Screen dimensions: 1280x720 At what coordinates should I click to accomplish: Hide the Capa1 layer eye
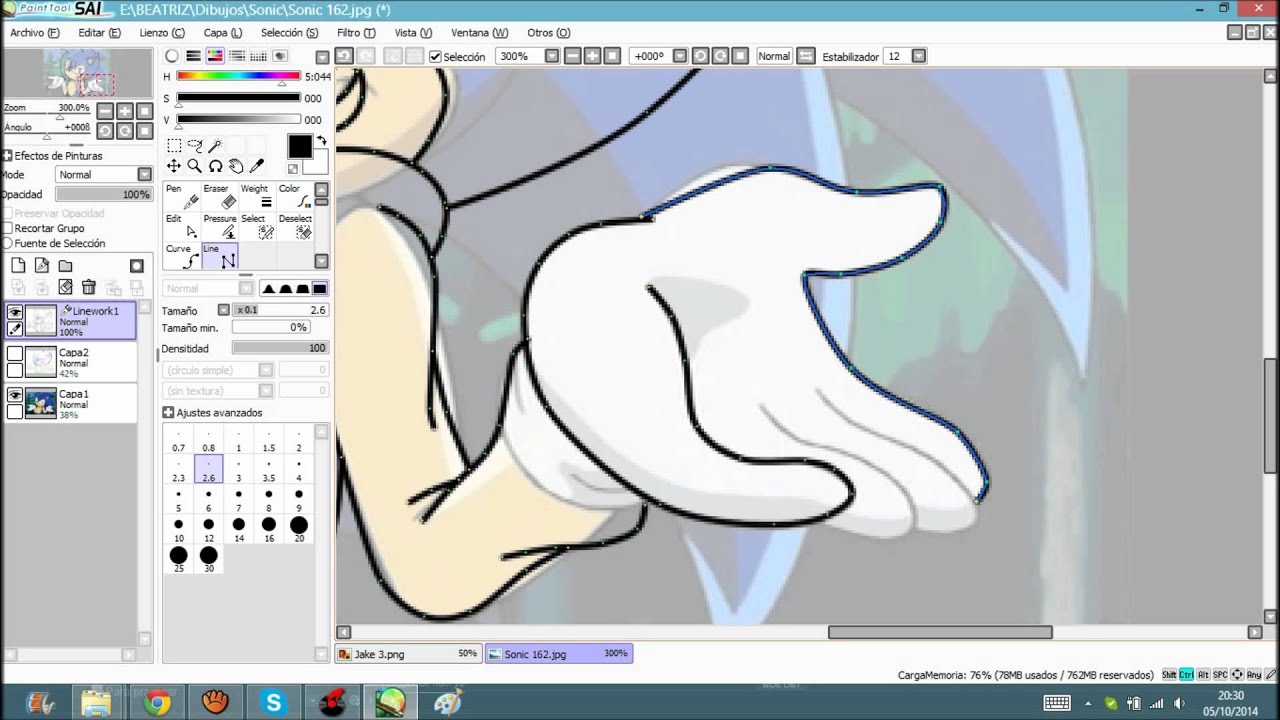point(15,395)
